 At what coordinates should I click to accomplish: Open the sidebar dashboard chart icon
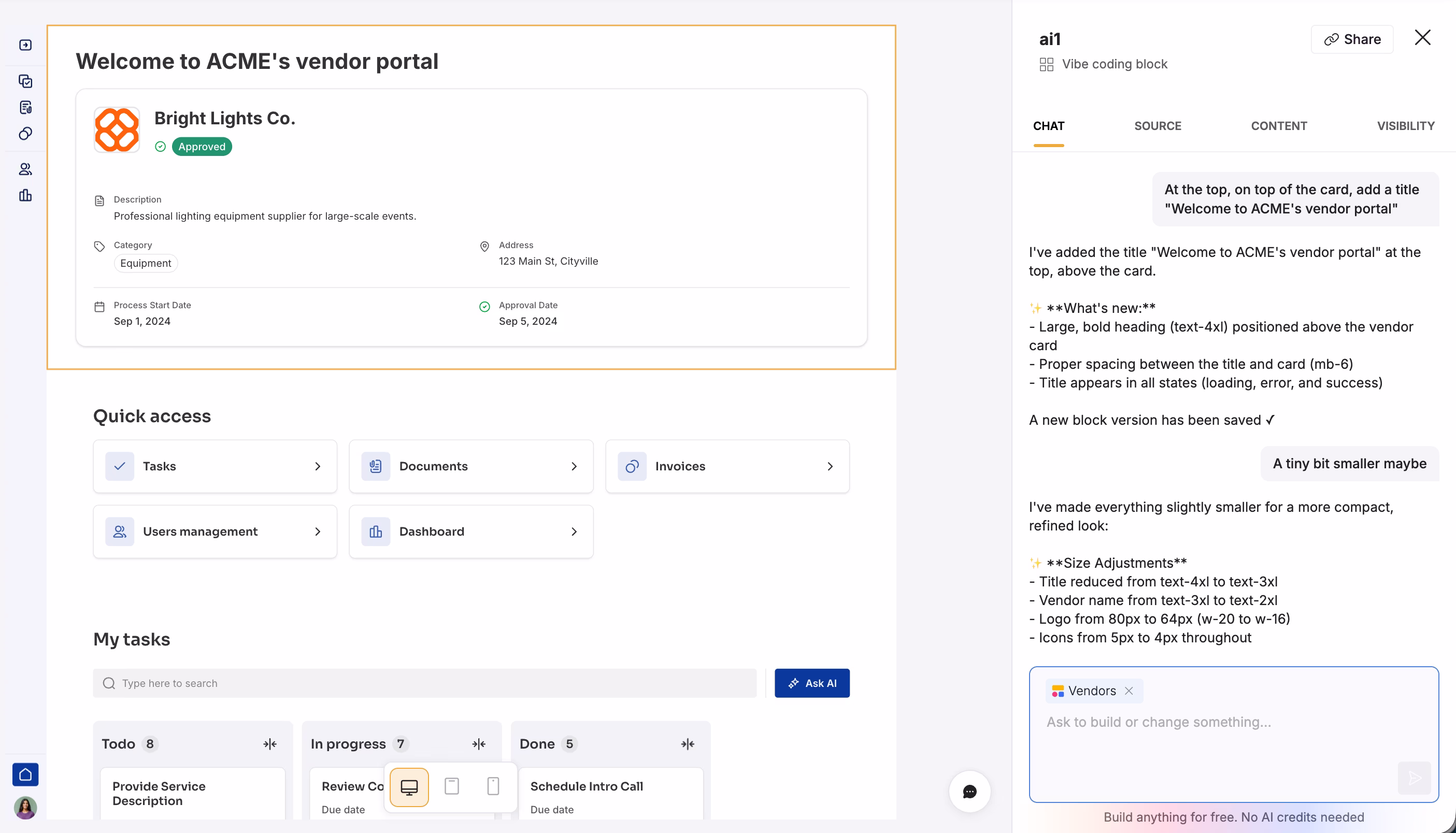tap(25, 196)
